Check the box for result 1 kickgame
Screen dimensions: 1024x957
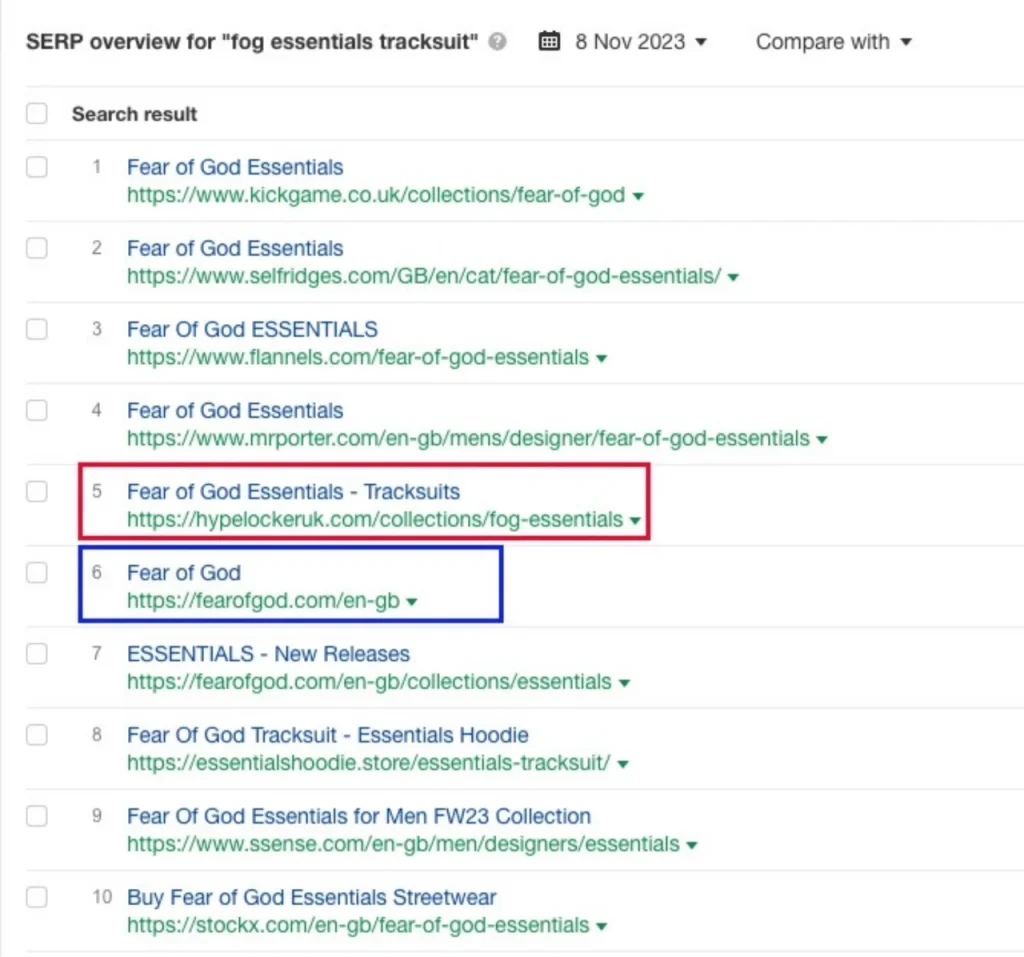37,167
